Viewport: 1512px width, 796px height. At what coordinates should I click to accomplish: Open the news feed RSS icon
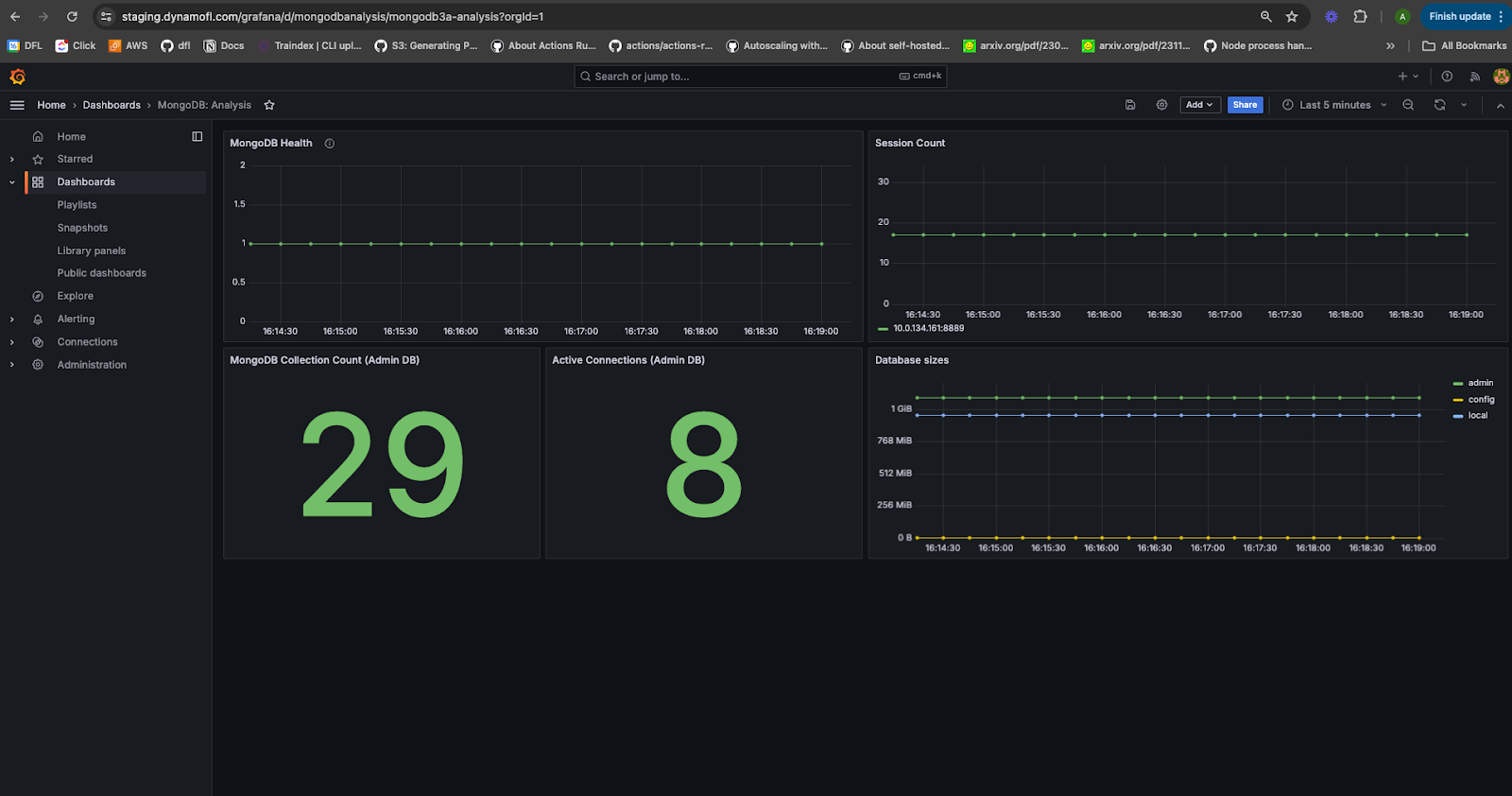(1474, 77)
